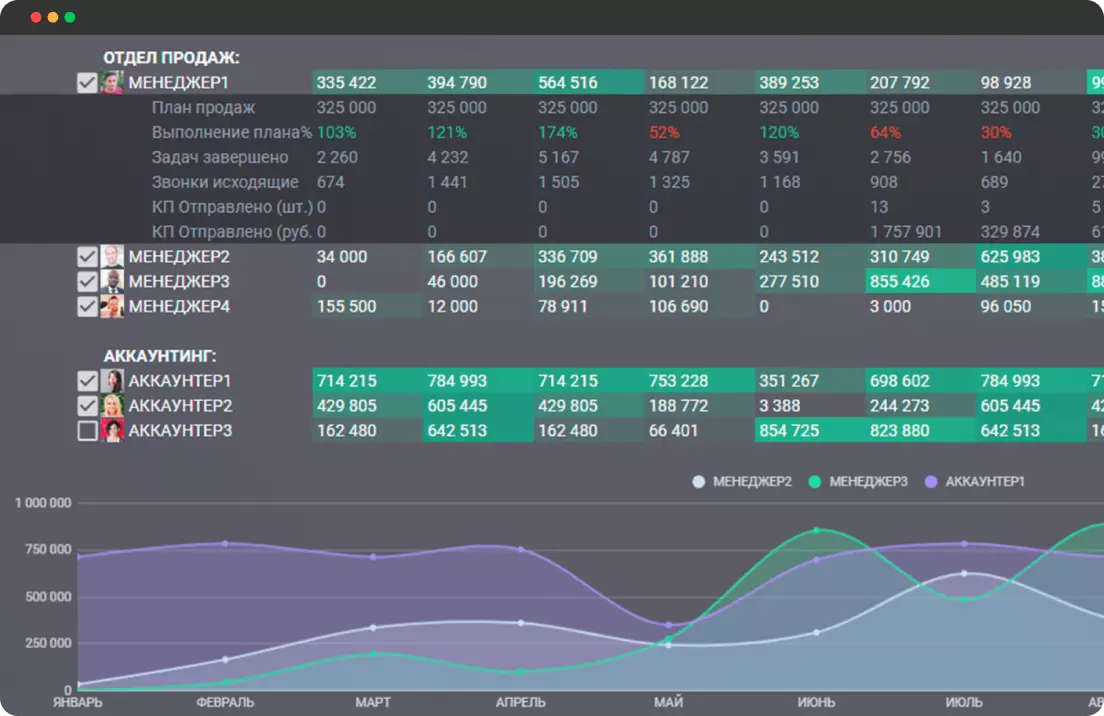Click the МЕНЕДЖЕР4 avatar photo
The width and height of the screenshot is (1104, 716).
112,306
